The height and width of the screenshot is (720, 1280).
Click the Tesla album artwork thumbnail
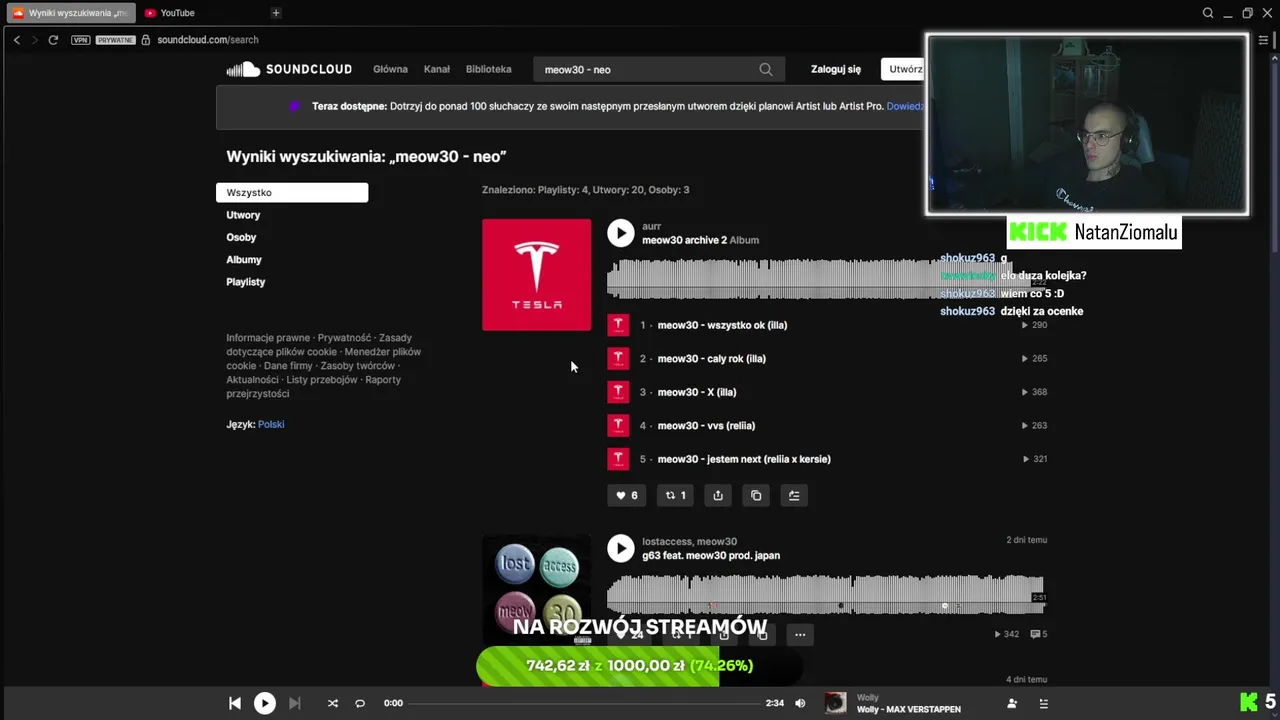[537, 275]
